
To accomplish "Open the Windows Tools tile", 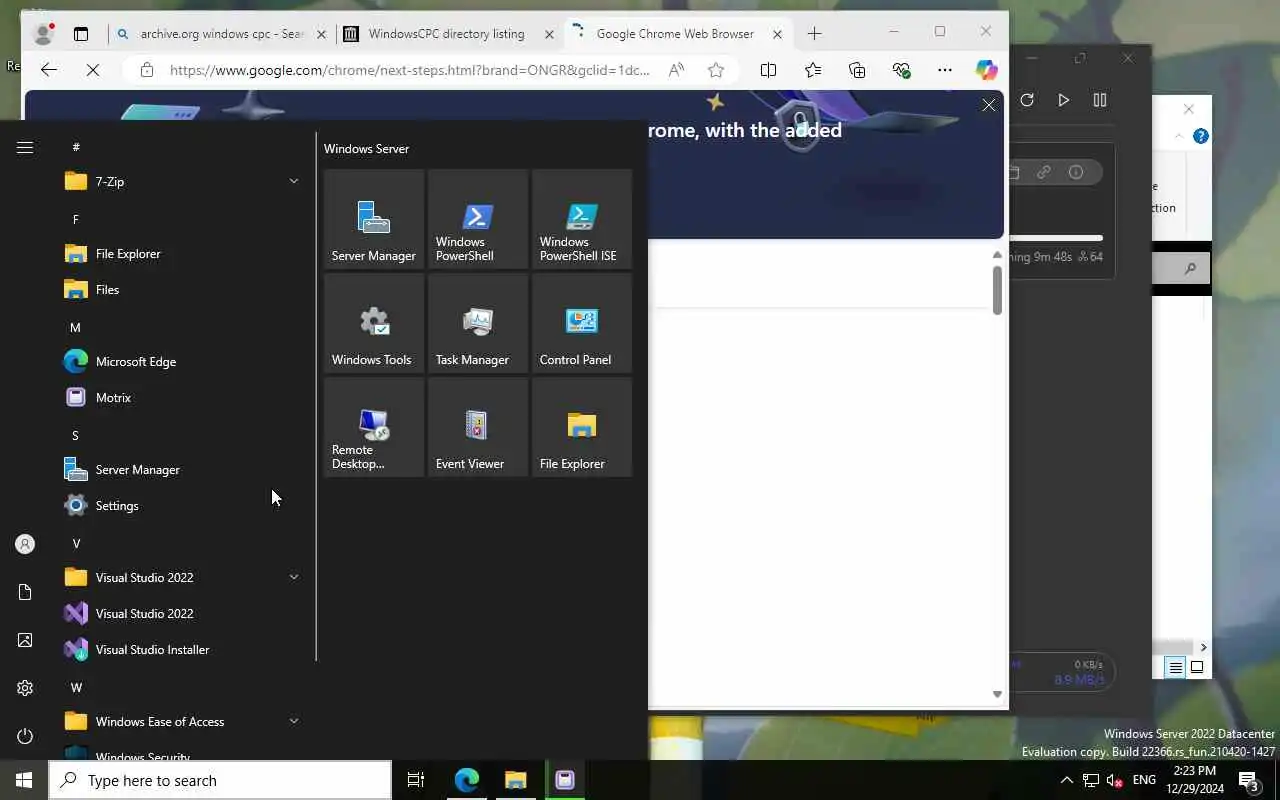I will [x=374, y=323].
